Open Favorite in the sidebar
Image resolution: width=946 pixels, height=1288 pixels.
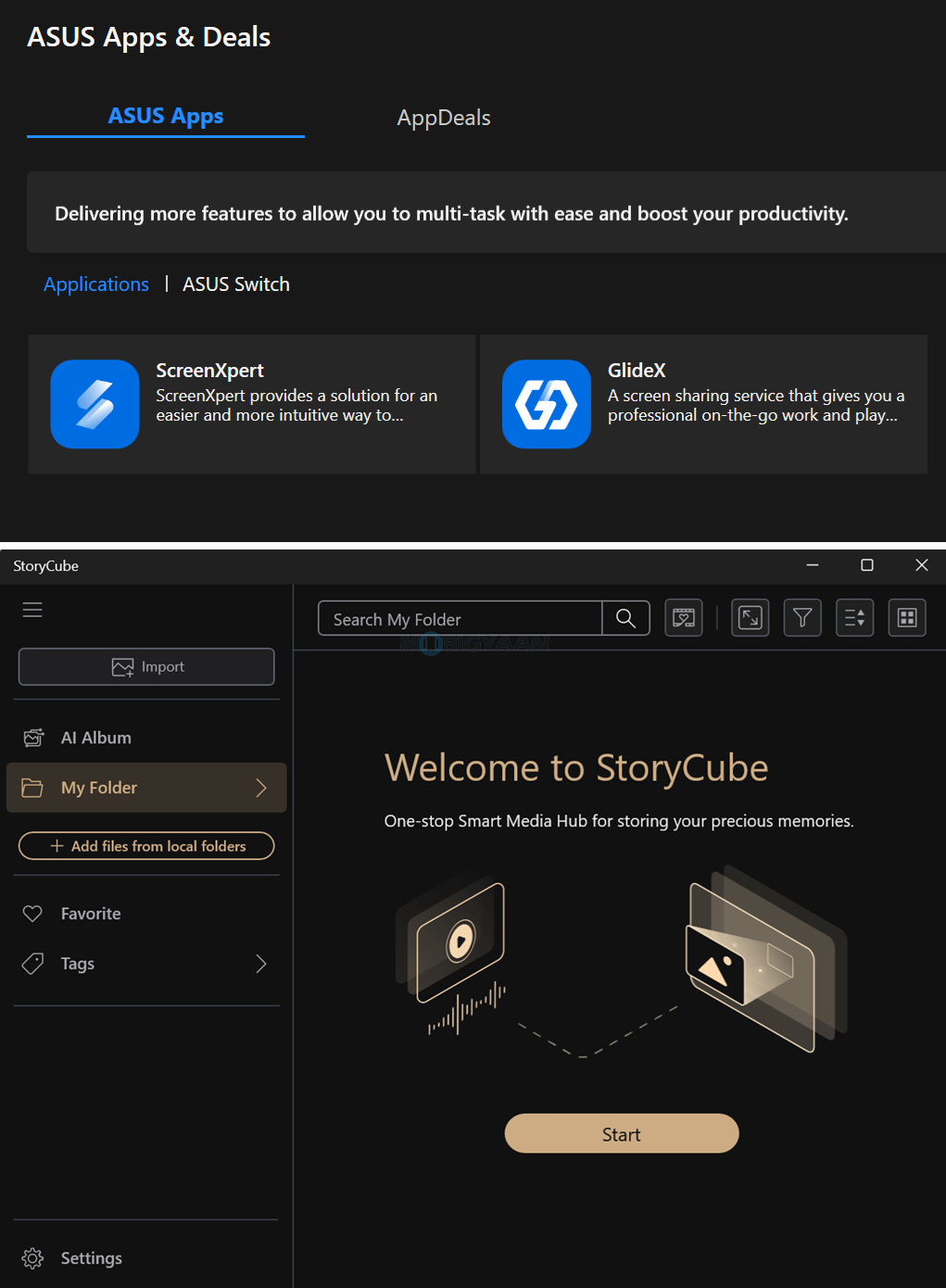[146, 914]
